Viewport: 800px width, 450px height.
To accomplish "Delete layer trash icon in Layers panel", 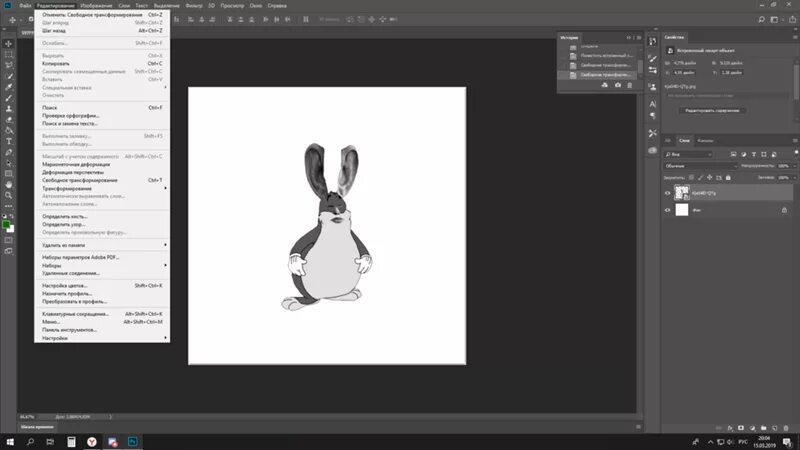I will pyautogui.click(x=786, y=428).
